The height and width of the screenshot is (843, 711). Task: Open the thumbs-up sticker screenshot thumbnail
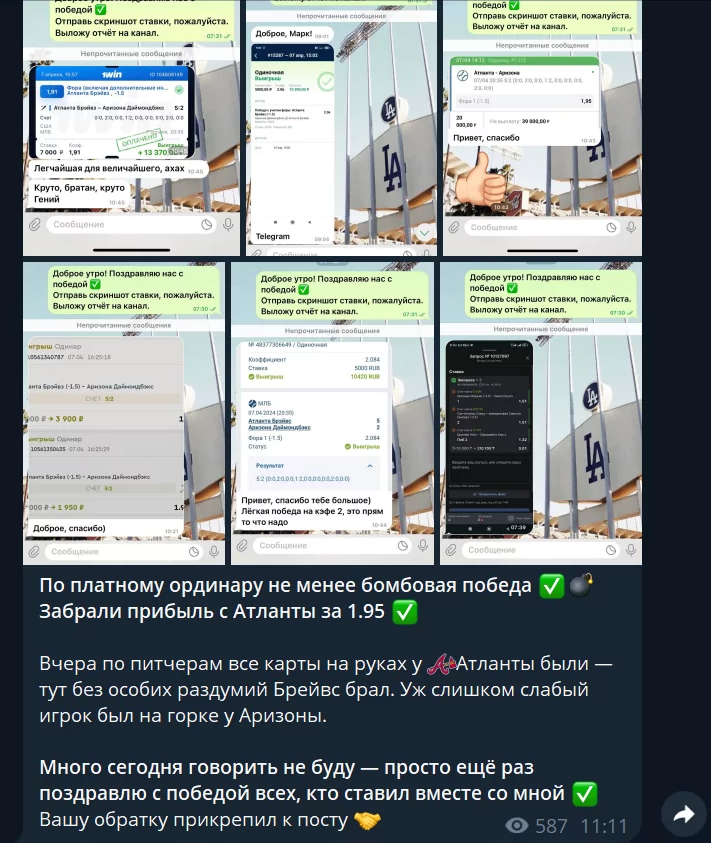[x=542, y=127]
